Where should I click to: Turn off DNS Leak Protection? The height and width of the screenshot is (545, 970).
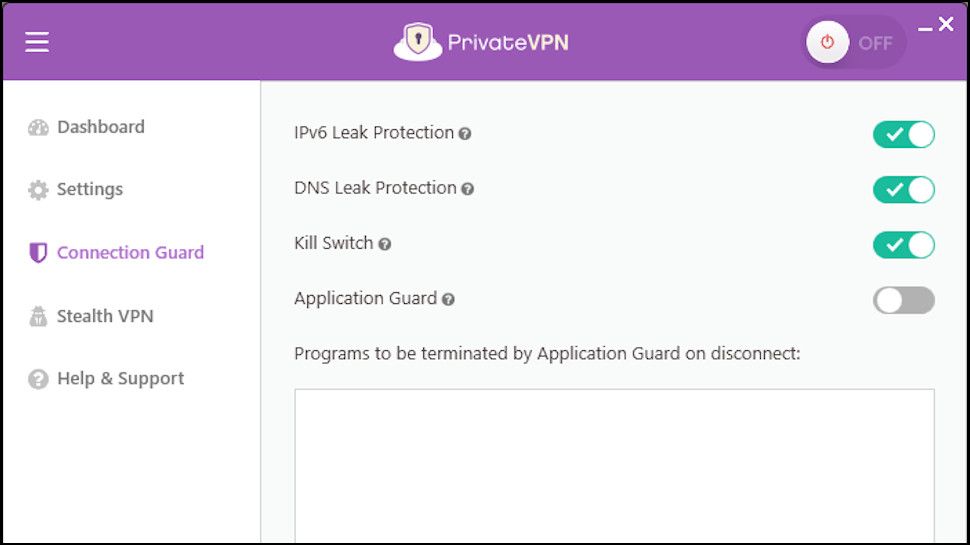coord(903,190)
